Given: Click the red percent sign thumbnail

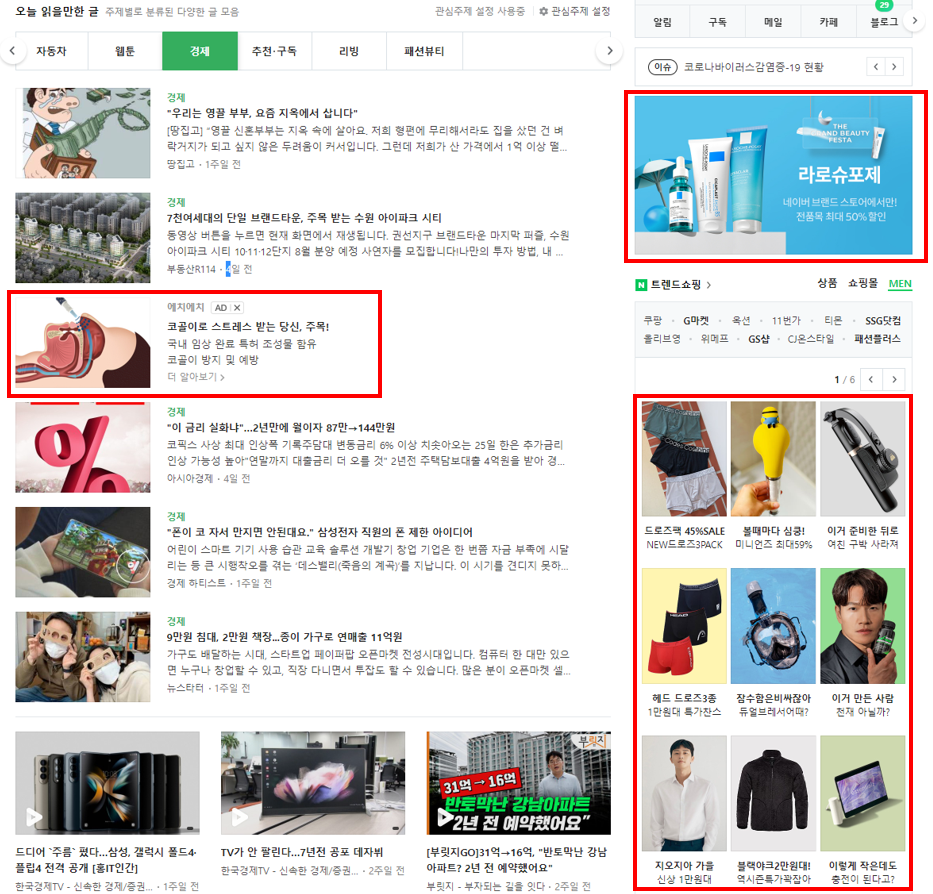Looking at the screenshot, I should (83, 447).
